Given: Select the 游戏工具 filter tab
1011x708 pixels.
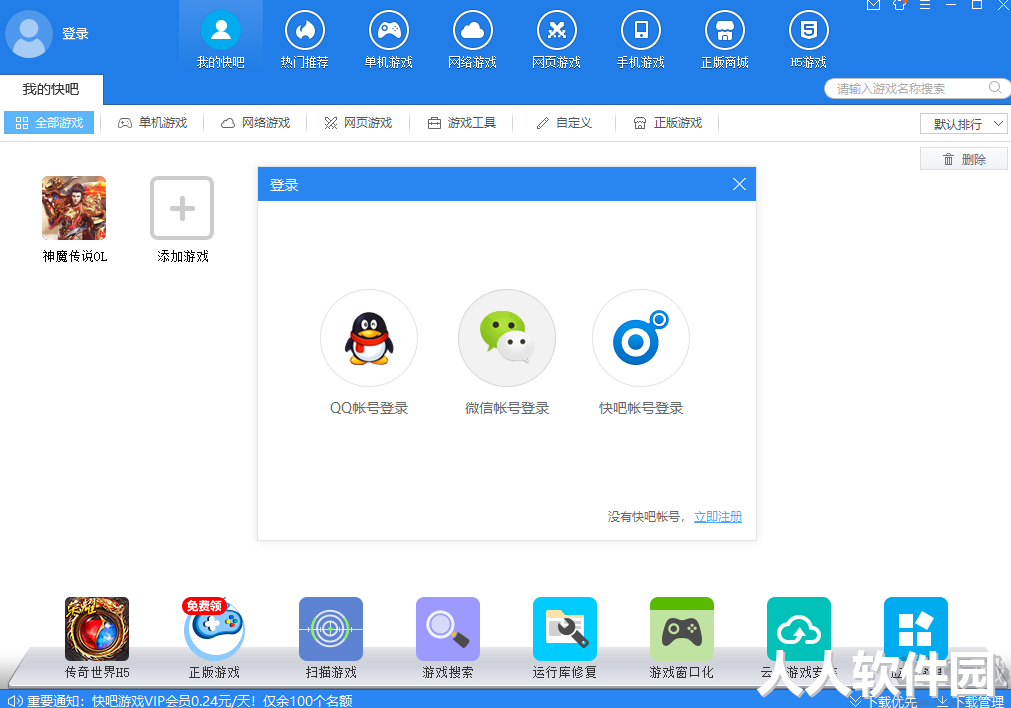Looking at the screenshot, I should (462, 123).
